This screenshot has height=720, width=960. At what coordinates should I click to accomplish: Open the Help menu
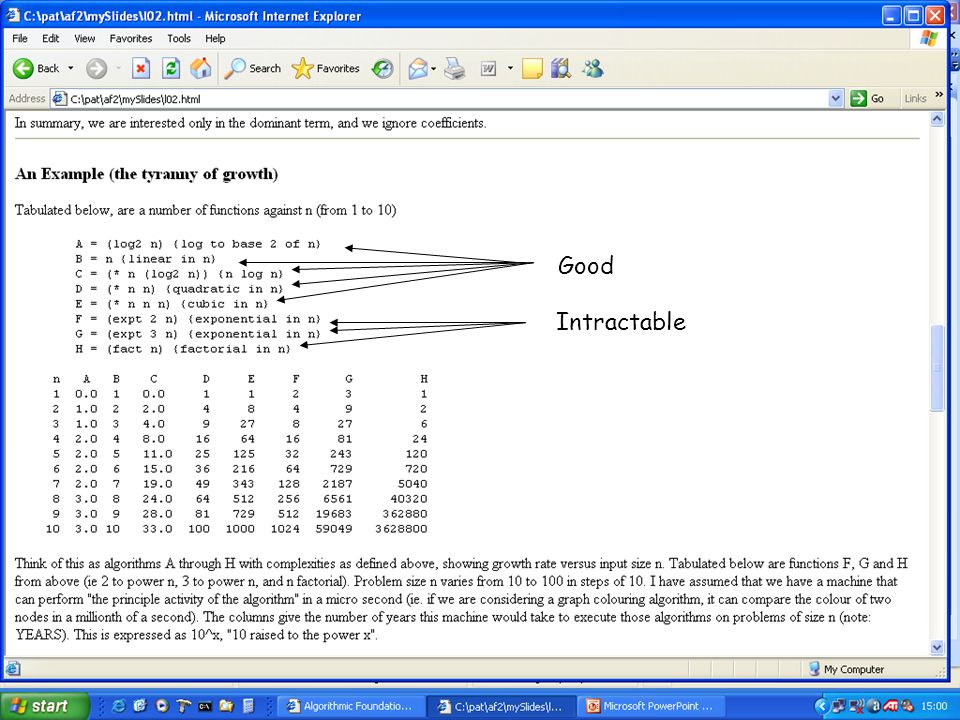tap(215, 39)
